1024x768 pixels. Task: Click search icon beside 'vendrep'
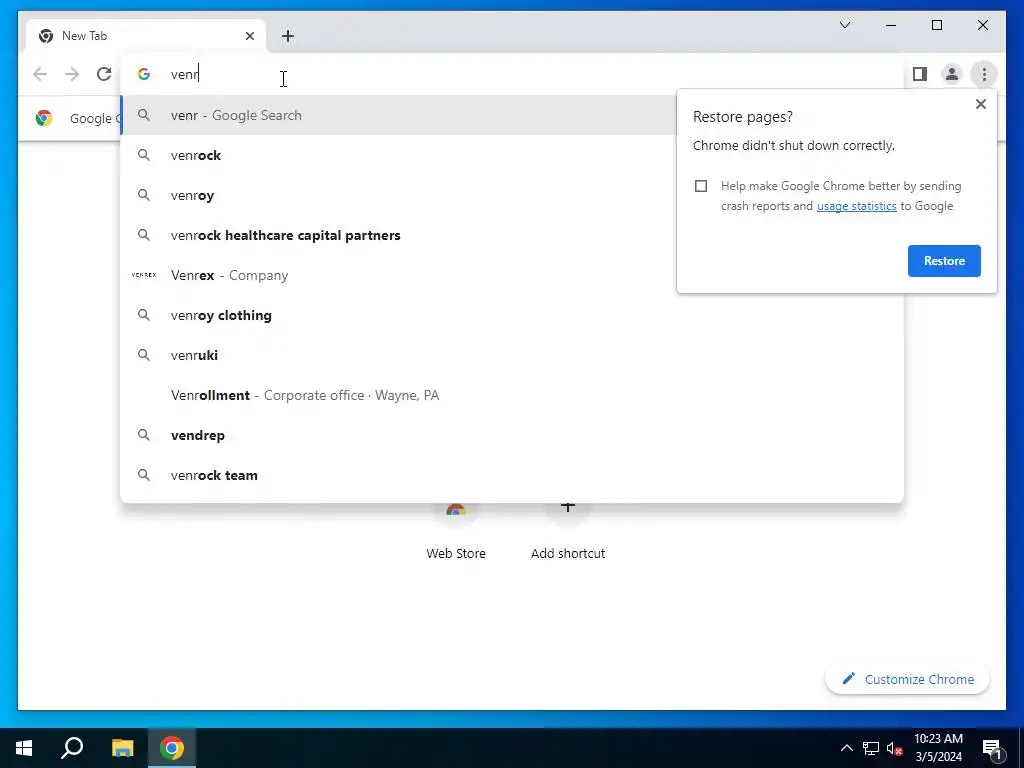coord(144,435)
